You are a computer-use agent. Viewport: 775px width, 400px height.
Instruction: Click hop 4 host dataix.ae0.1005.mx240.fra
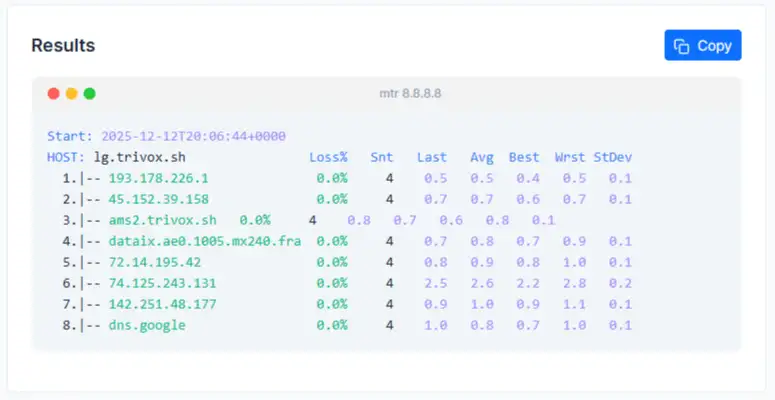[x=205, y=241]
